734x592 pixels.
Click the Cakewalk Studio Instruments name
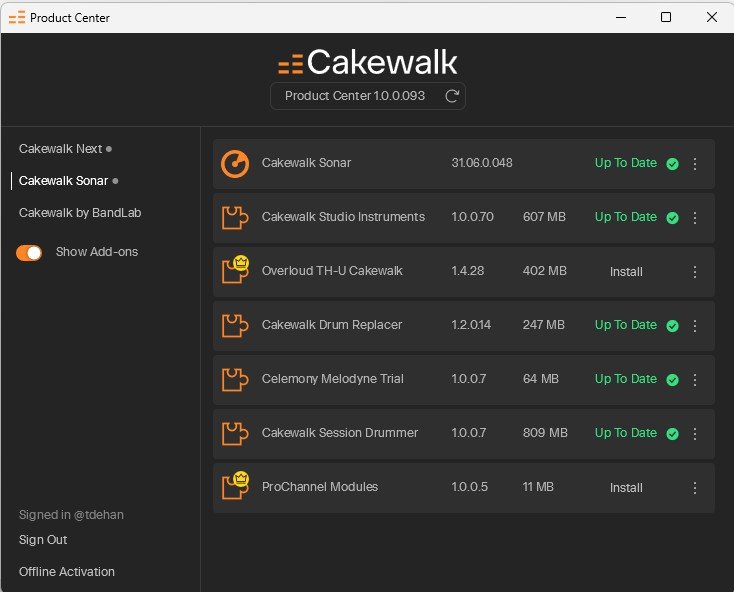(x=344, y=217)
